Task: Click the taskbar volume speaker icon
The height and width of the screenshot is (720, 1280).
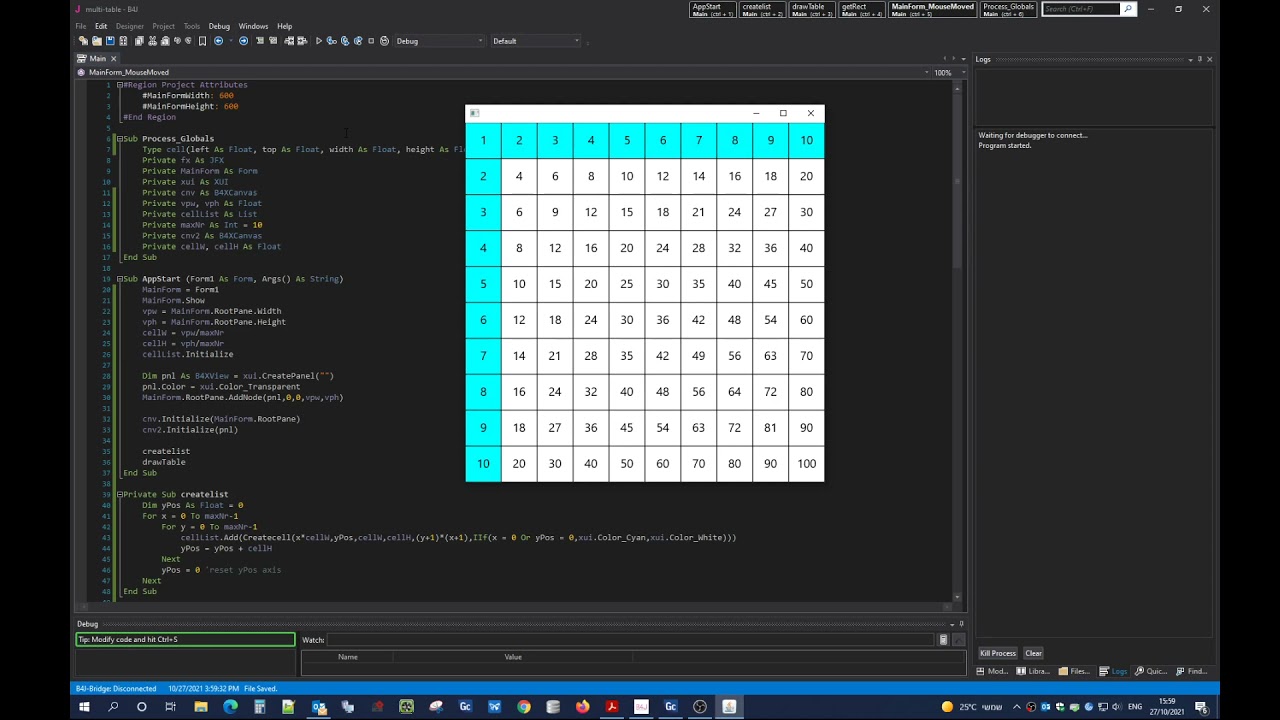Action: (1116, 707)
